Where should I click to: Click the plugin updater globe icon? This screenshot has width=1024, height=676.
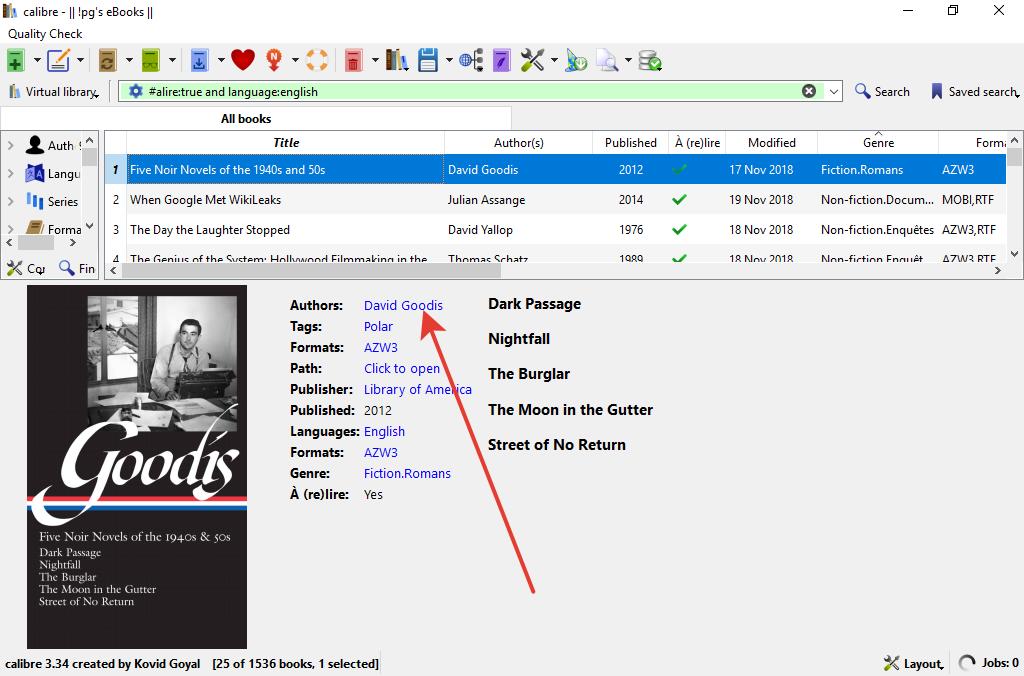[x=576, y=61]
